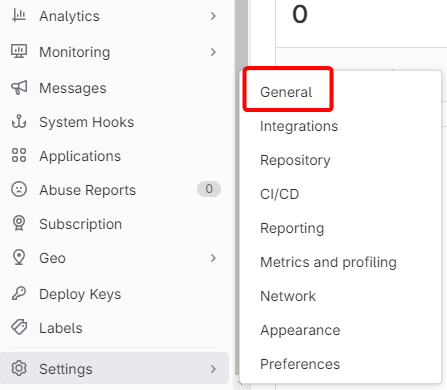
Task: Open Subscription page
Action: [x=81, y=224]
